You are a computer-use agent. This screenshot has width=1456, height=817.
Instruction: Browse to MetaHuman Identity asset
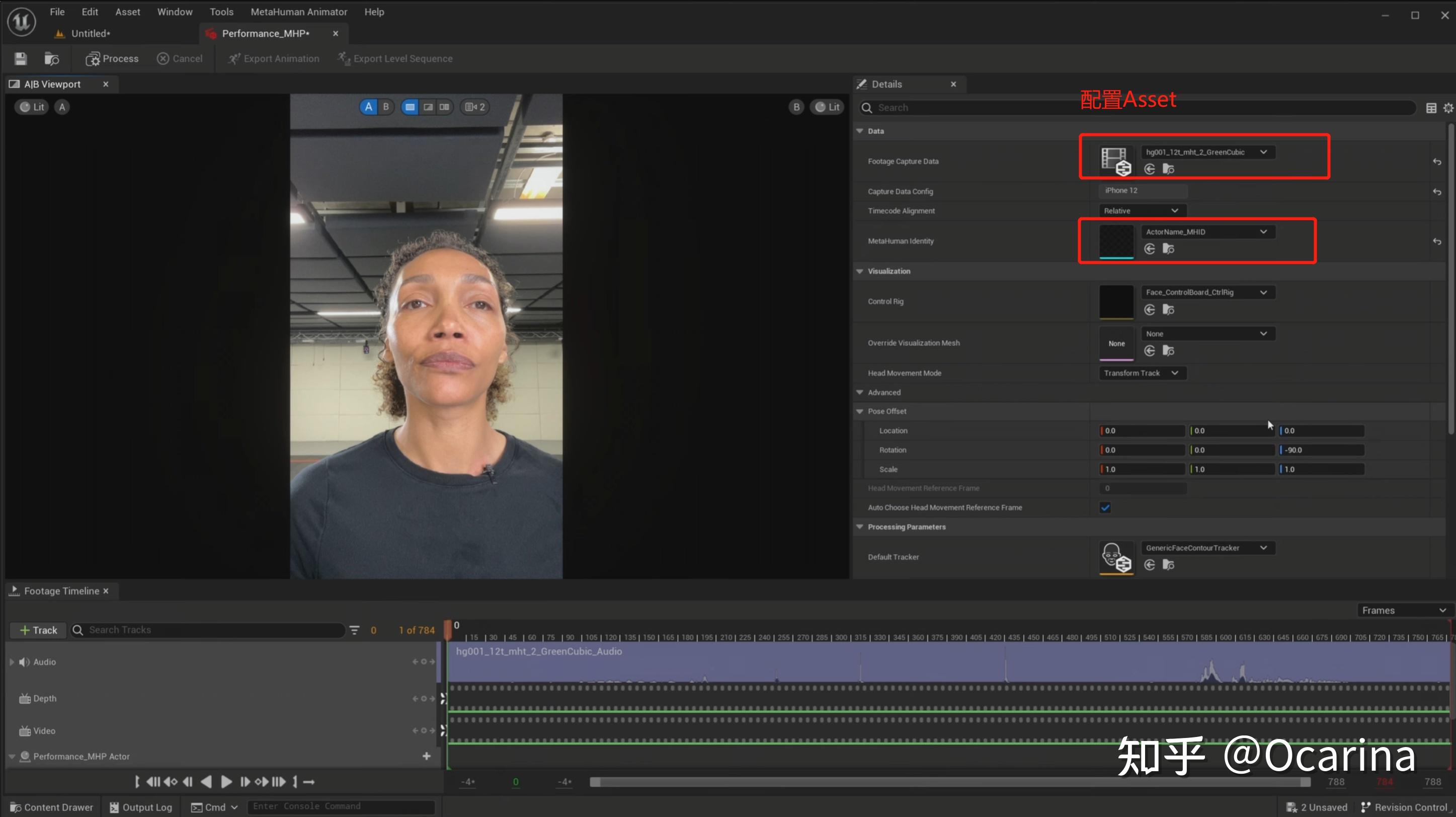(x=1168, y=249)
